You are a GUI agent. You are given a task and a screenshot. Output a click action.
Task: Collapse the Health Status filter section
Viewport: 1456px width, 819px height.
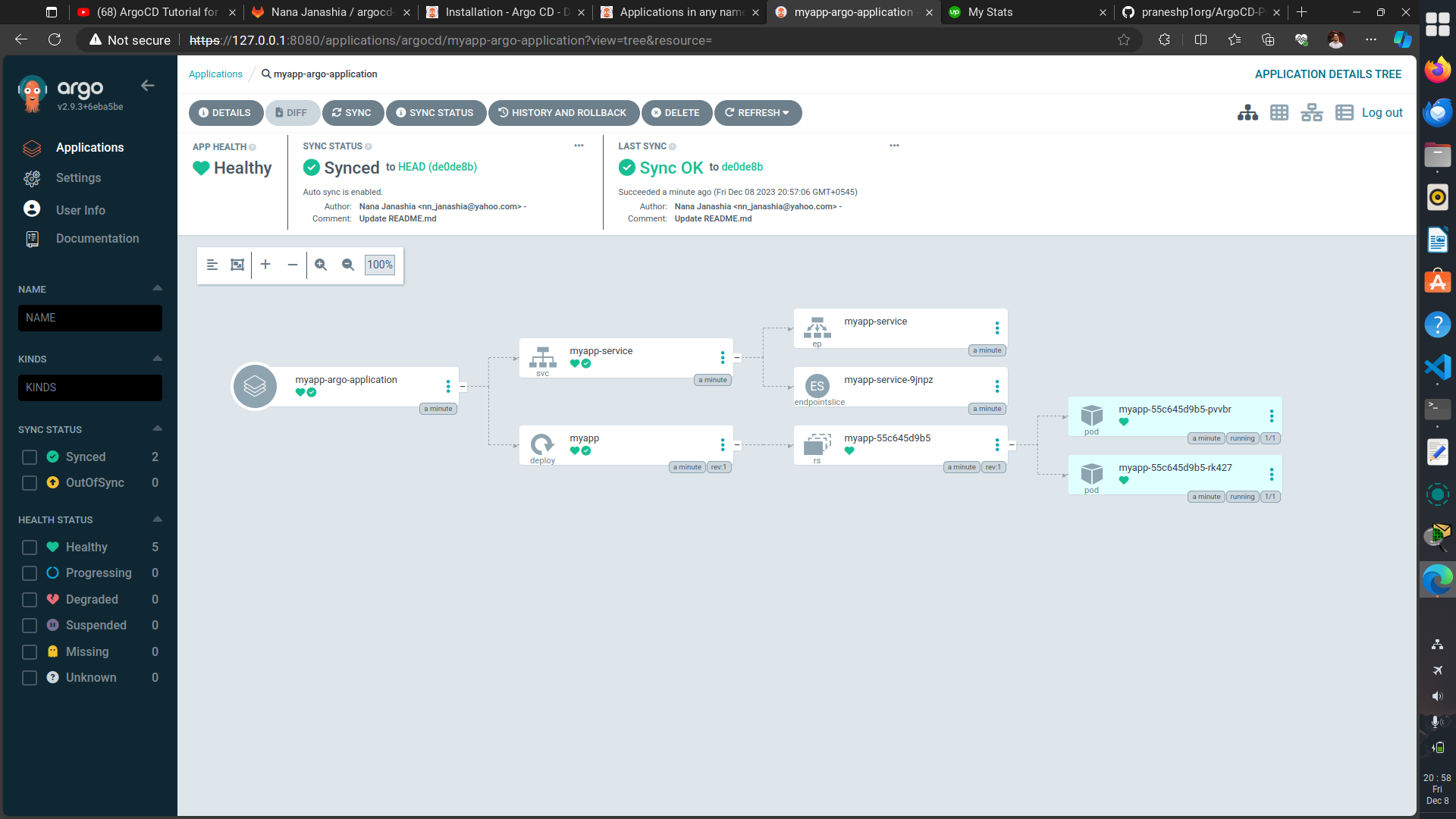pyautogui.click(x=158, y=519)
